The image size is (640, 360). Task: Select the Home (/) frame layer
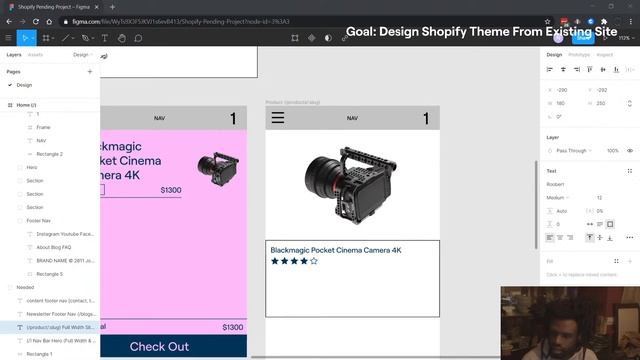pos(26,105)
